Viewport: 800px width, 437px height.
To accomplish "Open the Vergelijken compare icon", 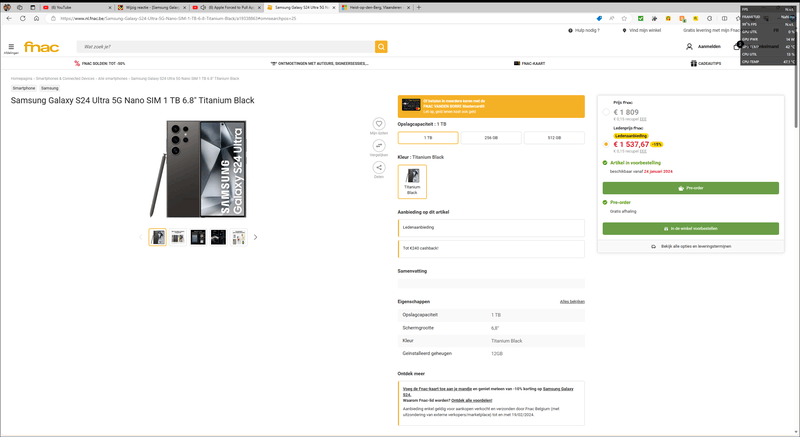I will (x=379, y=146).
